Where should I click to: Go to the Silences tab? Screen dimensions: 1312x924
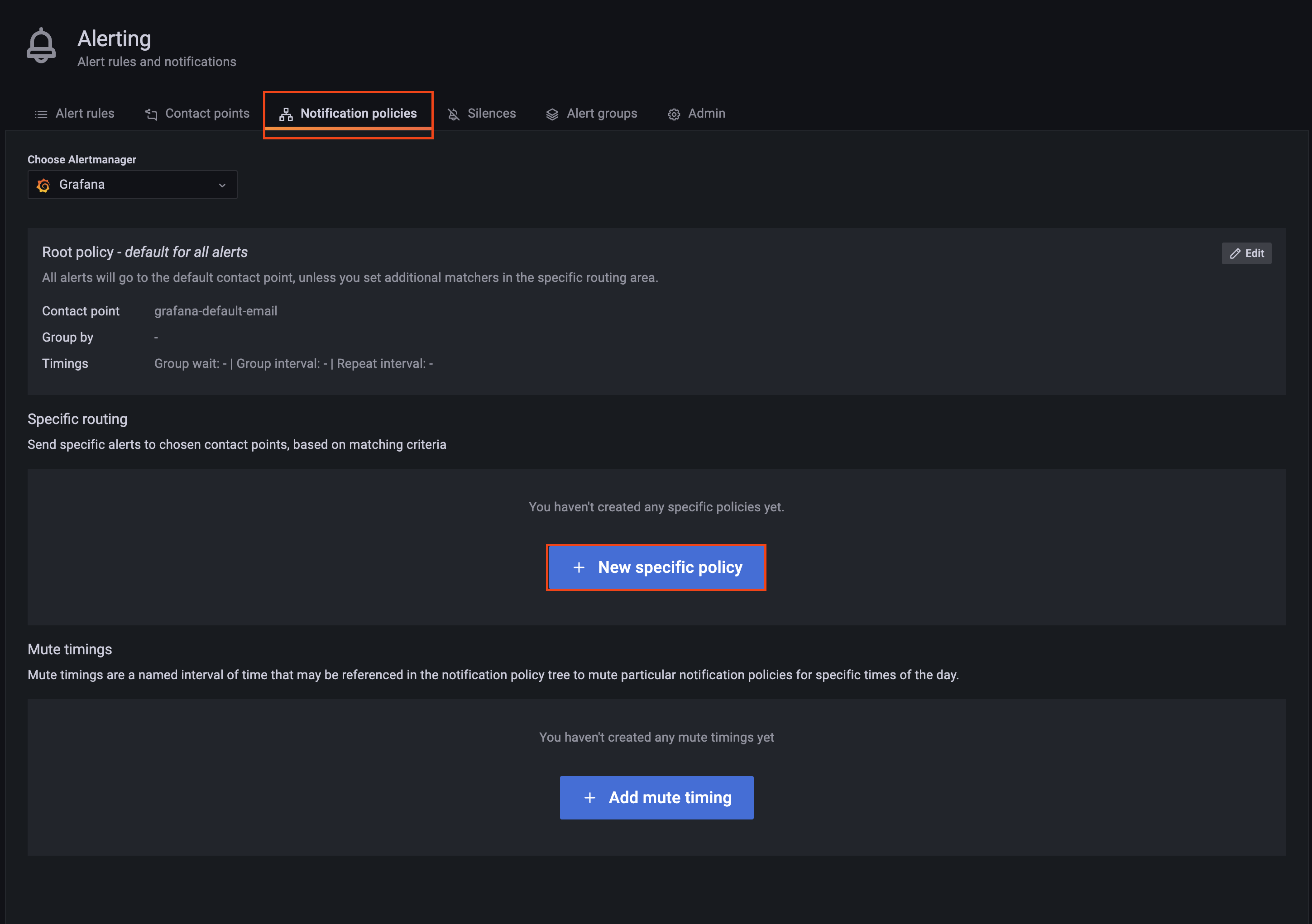click(x=491, y=114)
